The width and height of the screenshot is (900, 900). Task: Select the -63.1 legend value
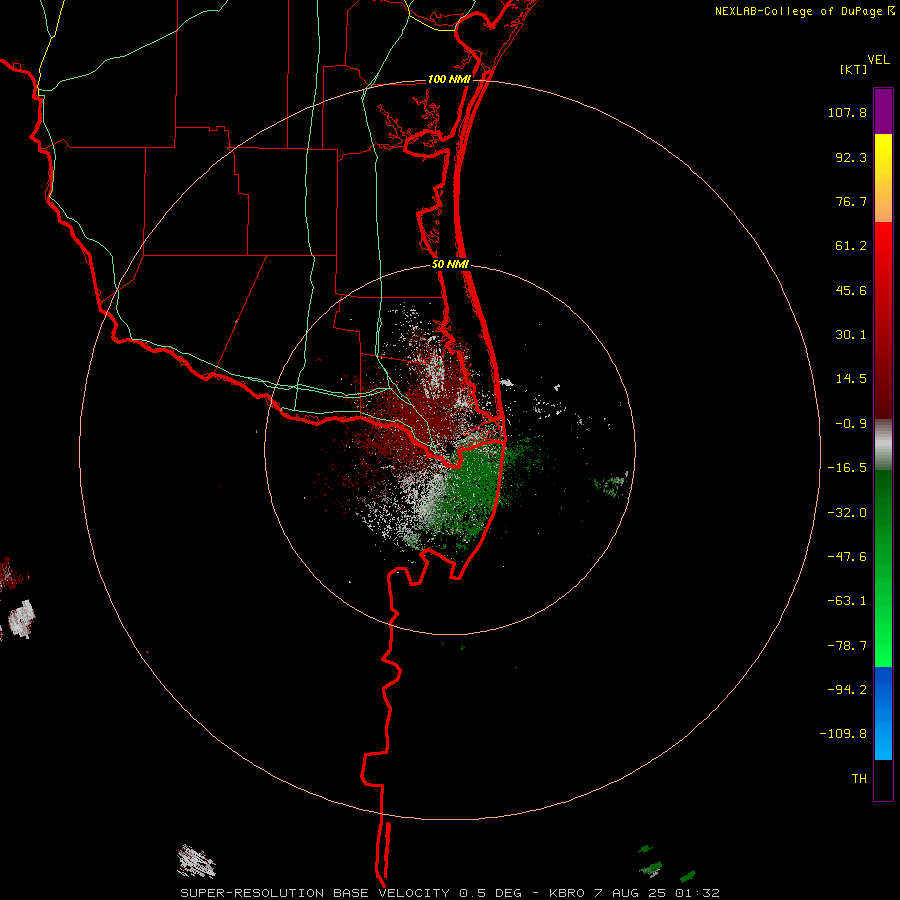[x=847, y=601]
